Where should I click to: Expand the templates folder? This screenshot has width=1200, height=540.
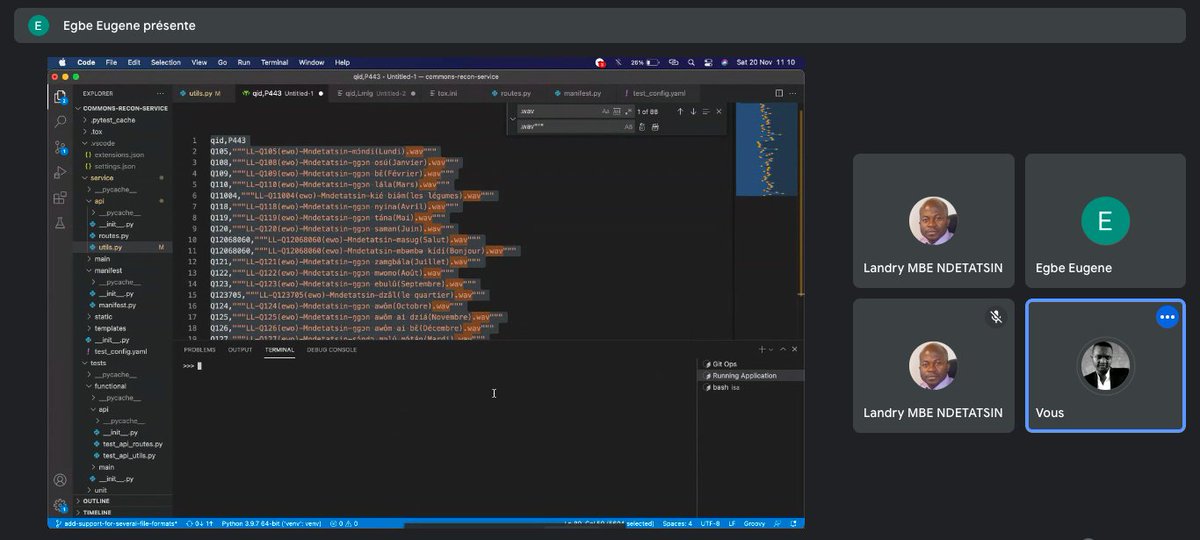(109, 328)
